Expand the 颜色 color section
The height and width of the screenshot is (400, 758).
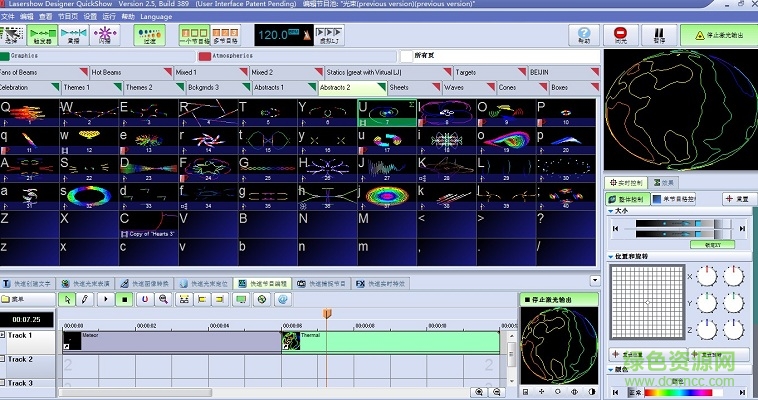(x=611, y=369)
